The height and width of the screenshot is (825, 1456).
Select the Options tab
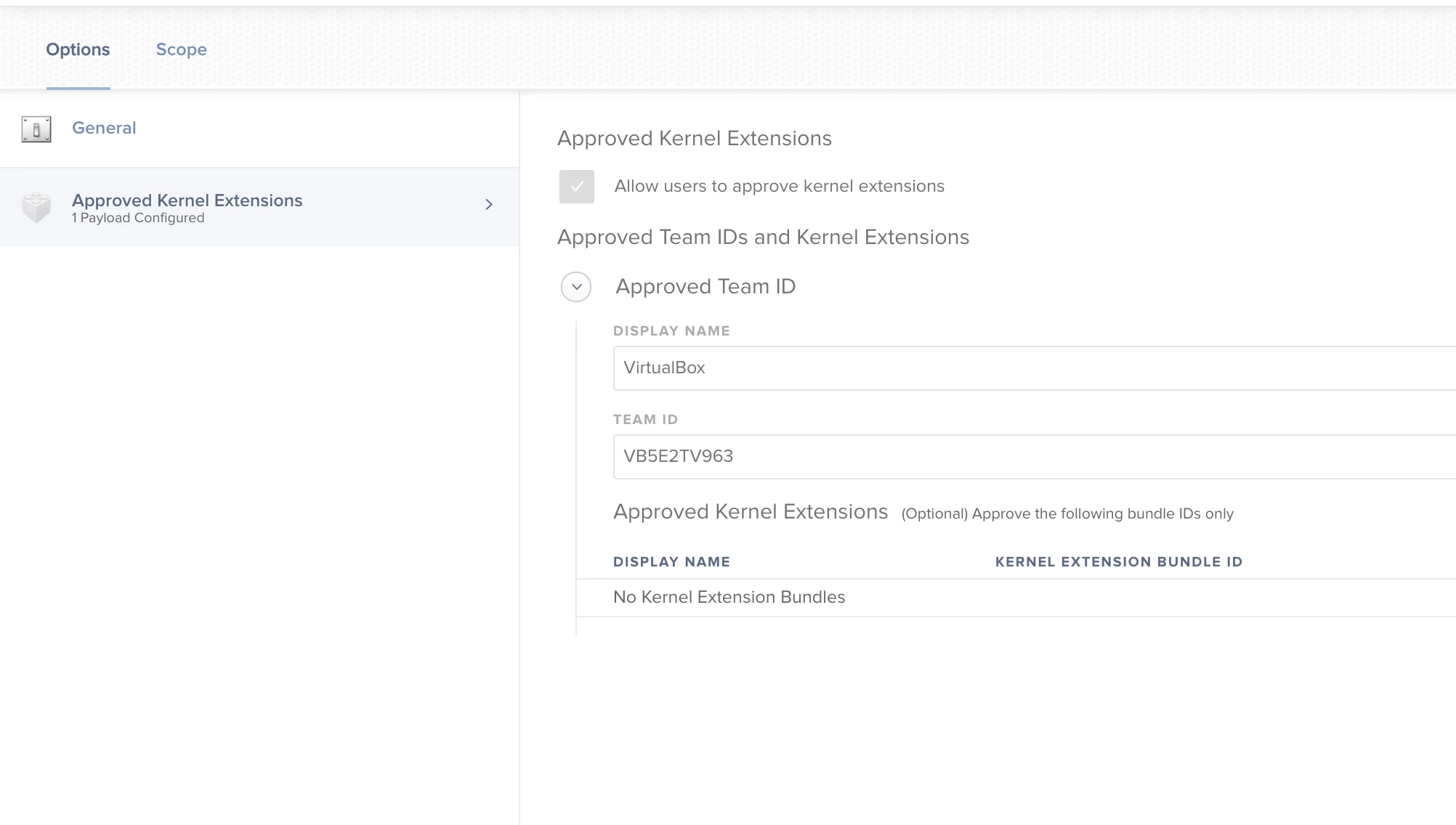tap(78, 49)
